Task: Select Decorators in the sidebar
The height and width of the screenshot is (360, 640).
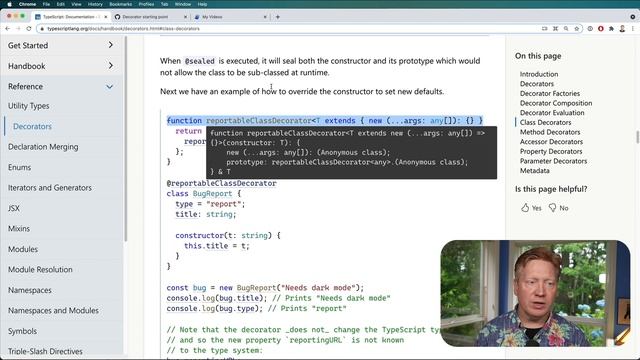Action: pyautogui.click(x=32, y=126)
